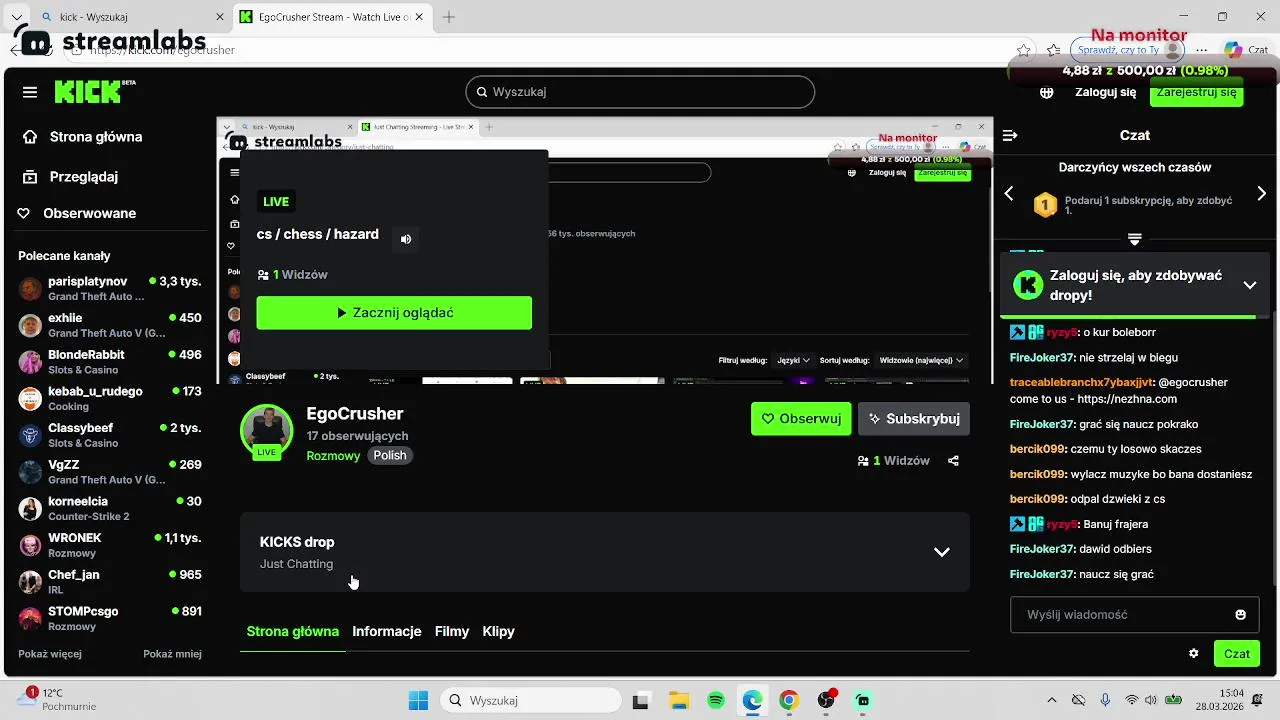Switch to the Strona główna tab
Screen dimensions: 1280x720
(293, 631)
